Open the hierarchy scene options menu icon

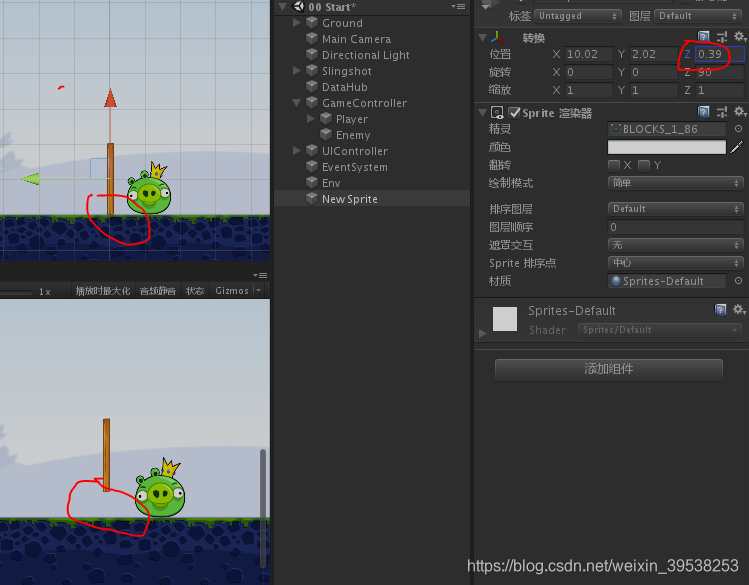458,7
